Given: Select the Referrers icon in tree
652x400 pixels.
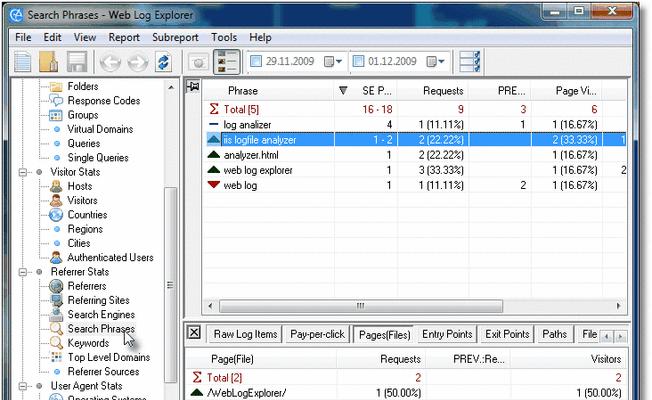Looking at the screenshot, I should point(56,286).
